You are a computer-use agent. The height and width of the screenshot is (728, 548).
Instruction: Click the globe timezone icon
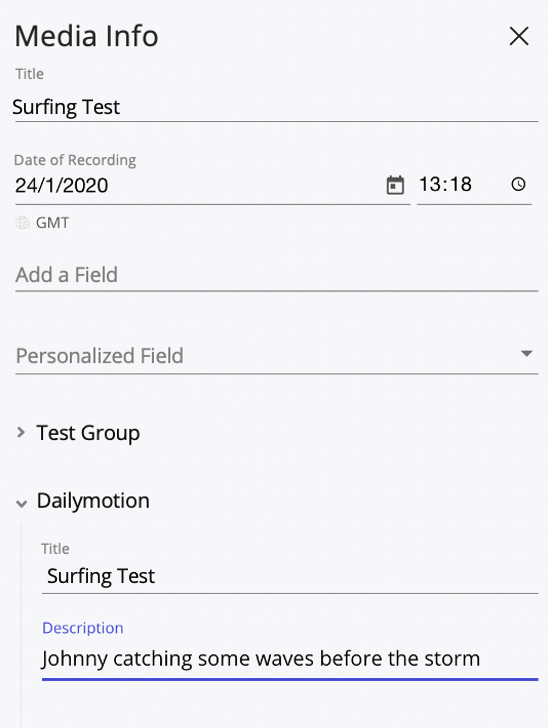(22, 223)
